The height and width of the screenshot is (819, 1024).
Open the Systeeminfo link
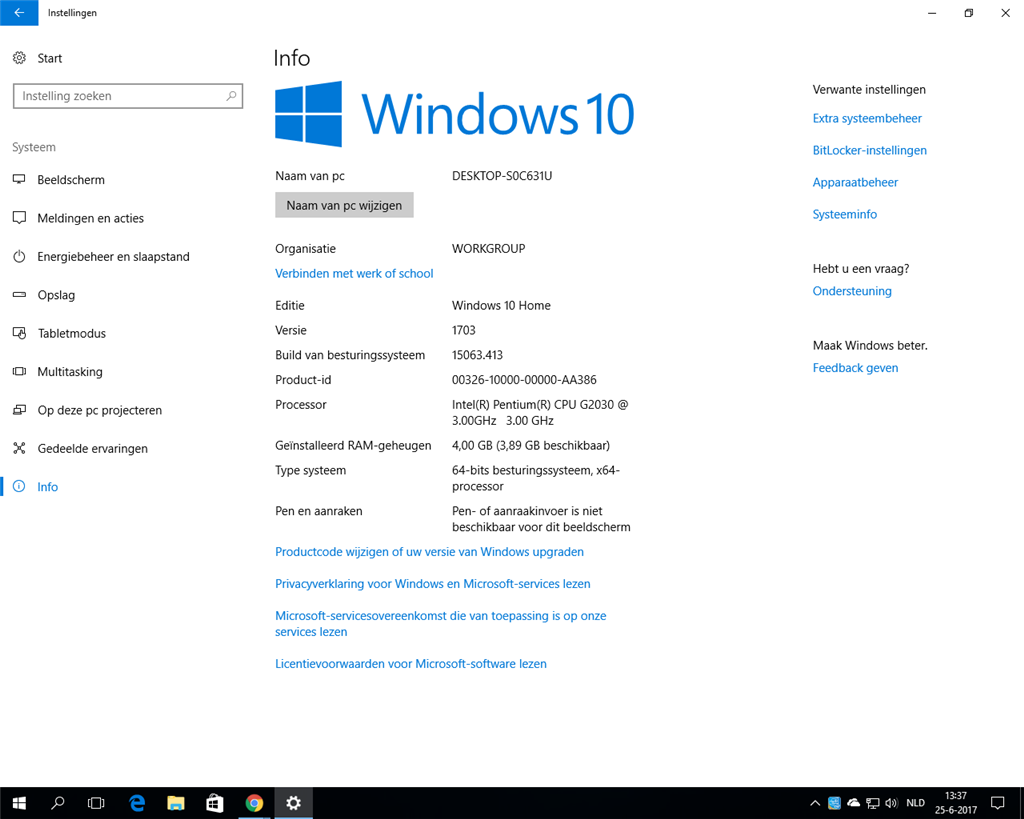pos(844,214)
